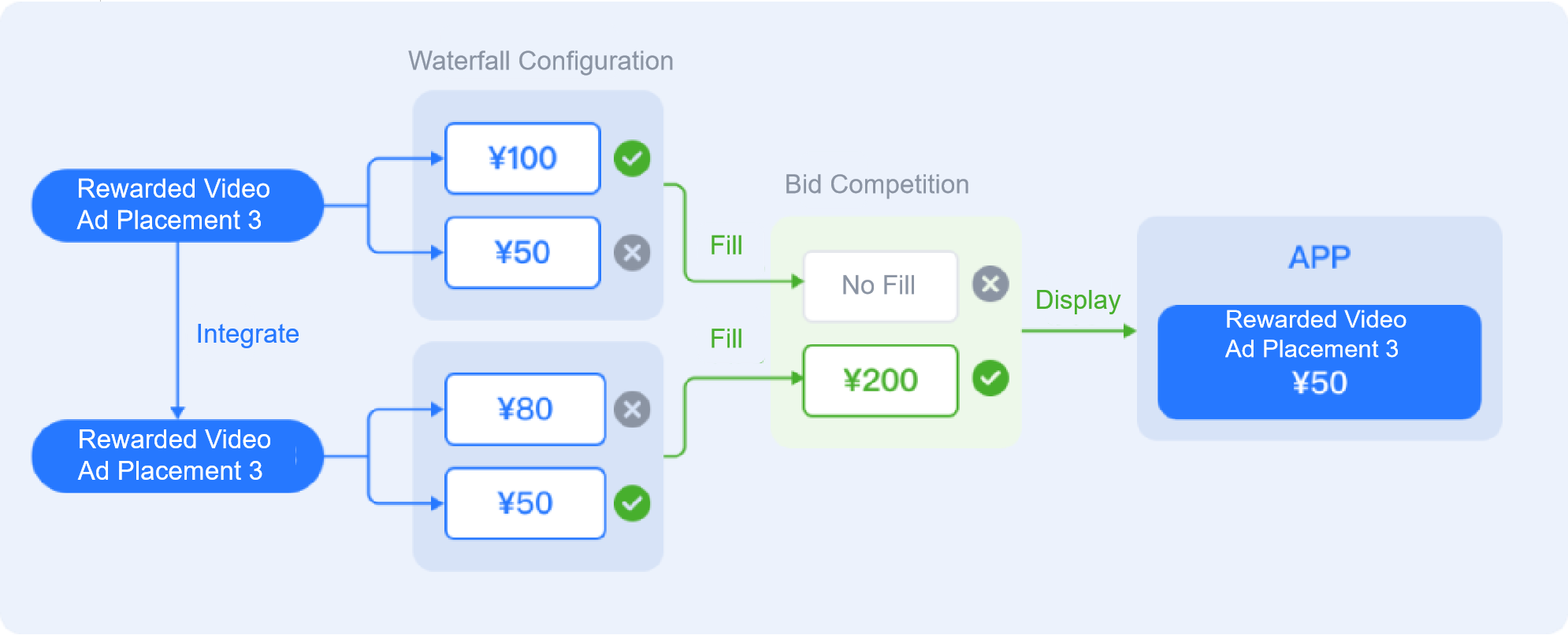
Task: Select the bottom ¥50 price box
Action: 525,503
